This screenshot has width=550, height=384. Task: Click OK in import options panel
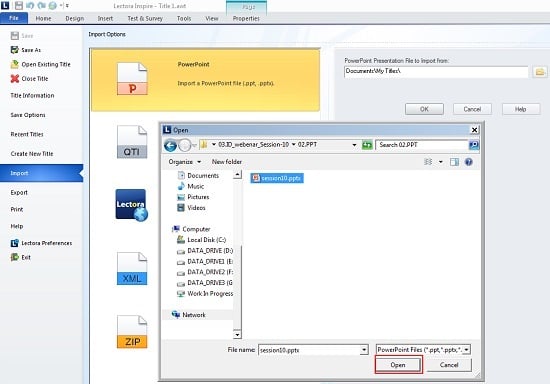click(424, 109)
